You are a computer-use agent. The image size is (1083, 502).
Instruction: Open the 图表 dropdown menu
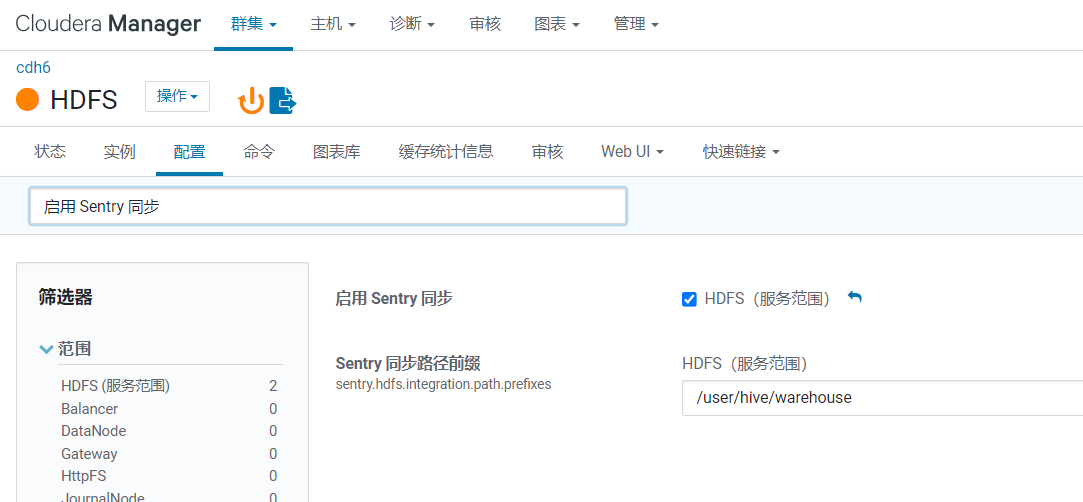[x=557, y=24]
